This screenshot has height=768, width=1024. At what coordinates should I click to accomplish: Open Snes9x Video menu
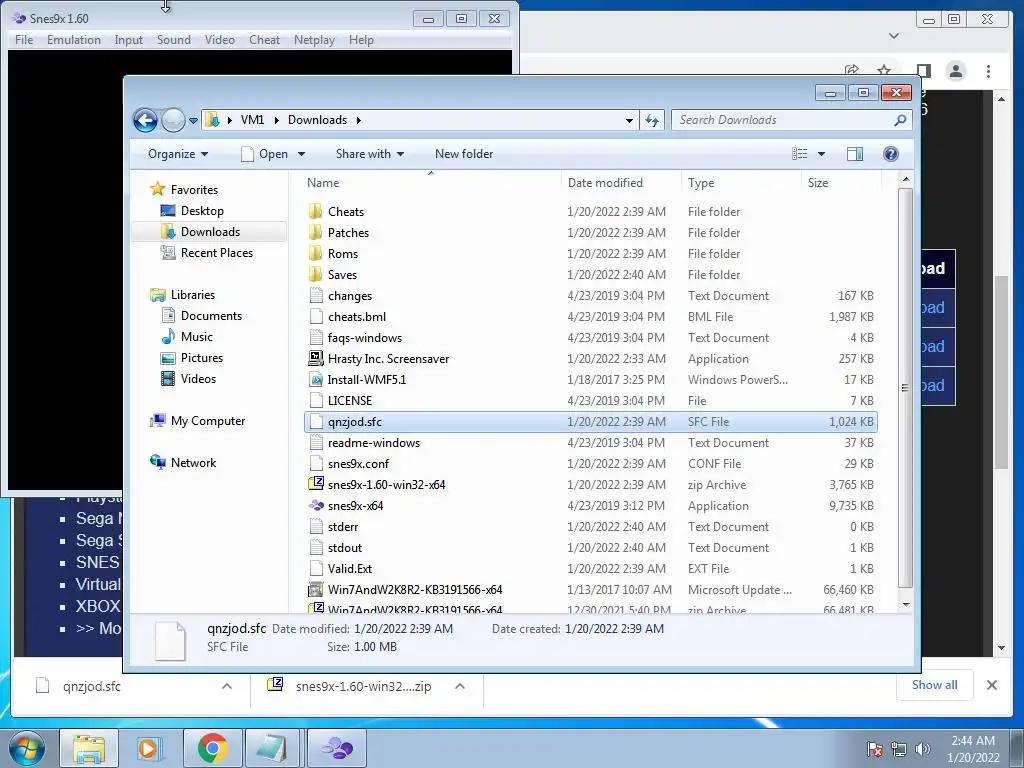219,40
